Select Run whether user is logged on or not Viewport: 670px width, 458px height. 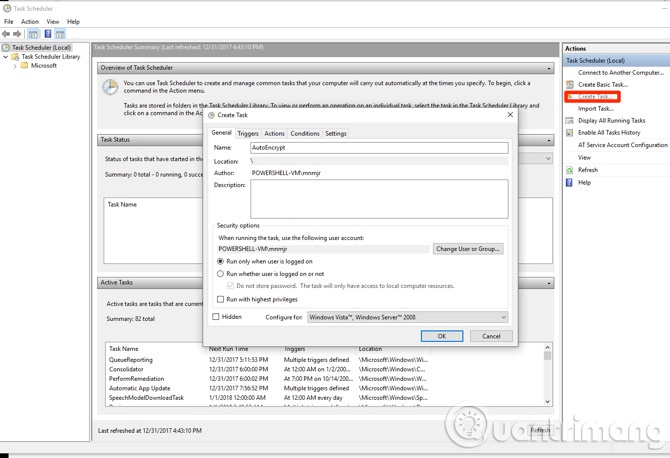pyautogui.click(x=220, y=273)
